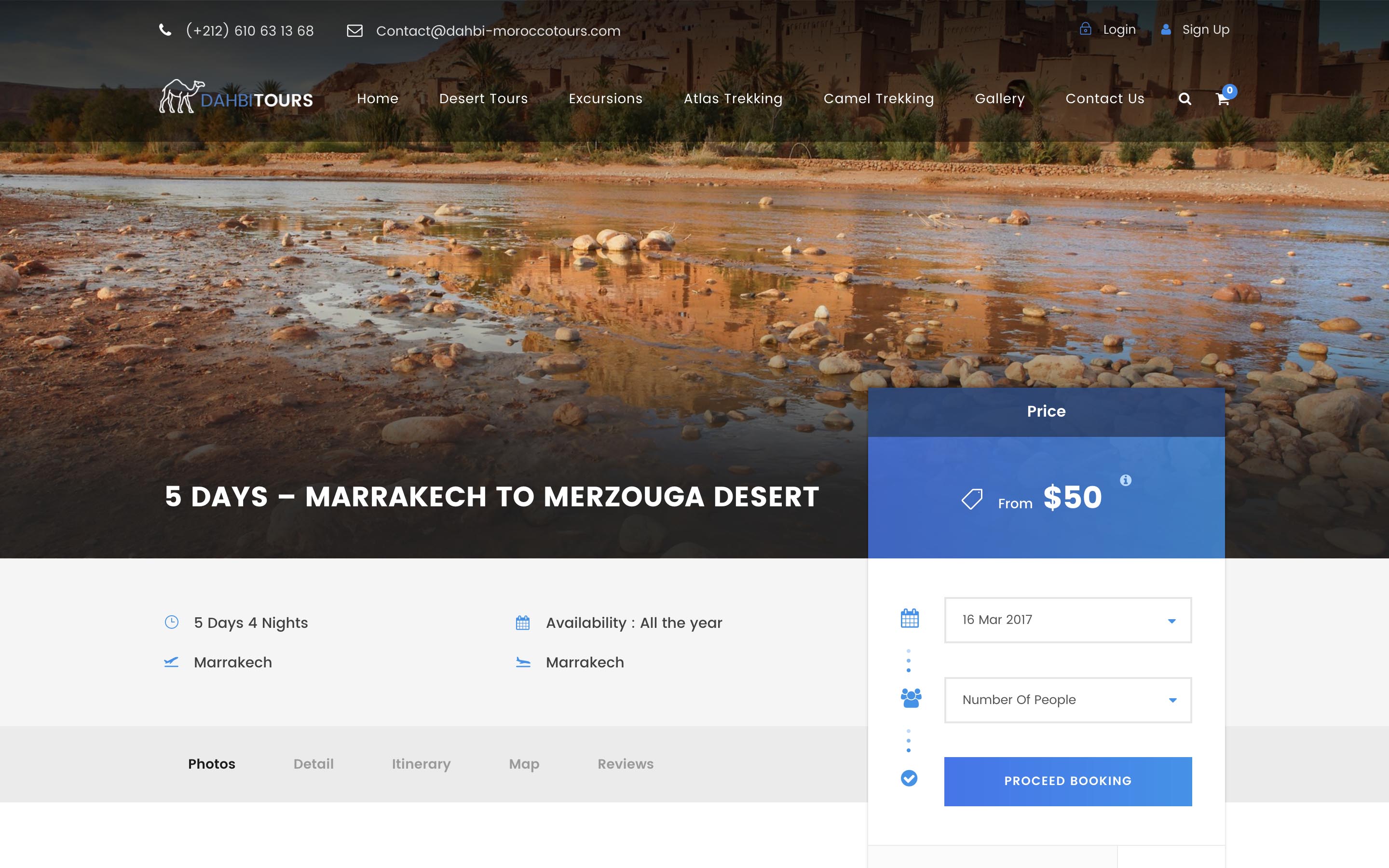Click the booking calendar icon

coord(909,619)
